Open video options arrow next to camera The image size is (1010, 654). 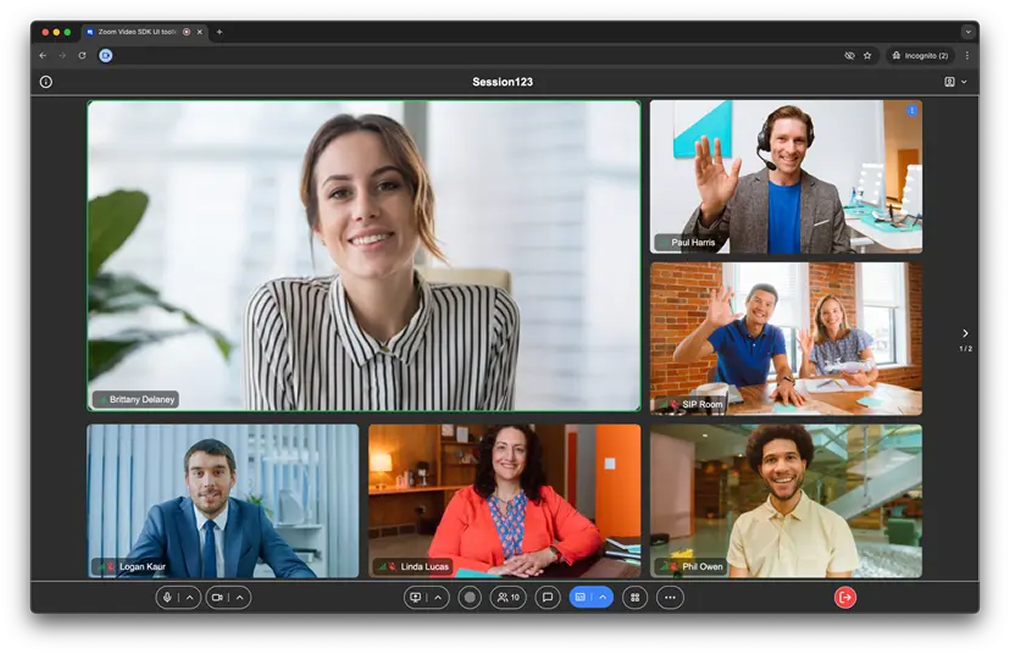click(240, 597)
